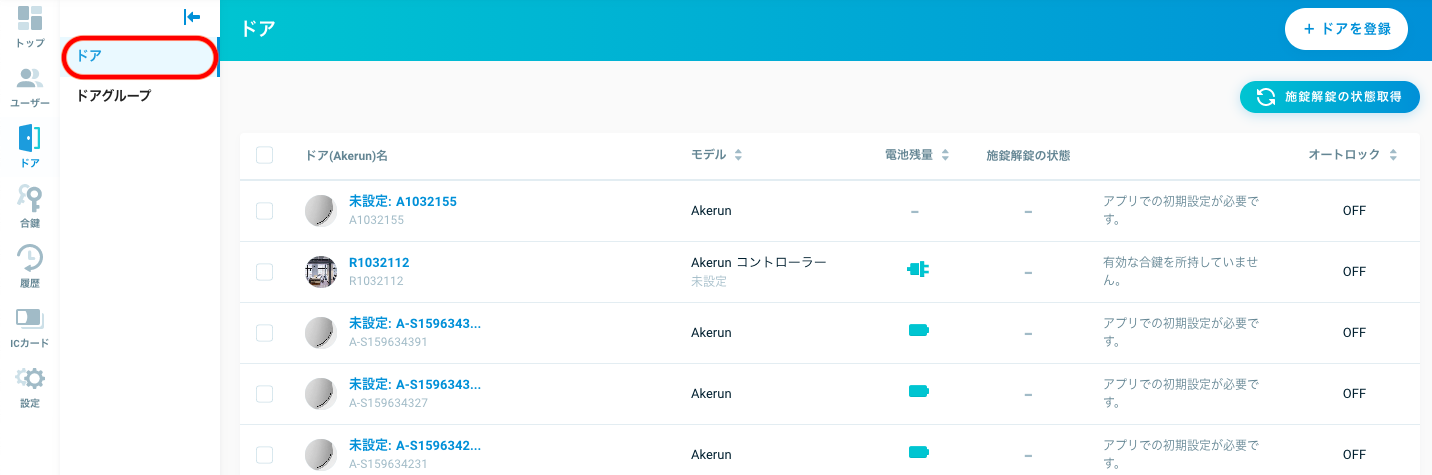Toggle the select-all doors checkbox
1432x475 pixels.
tap(264, 155)
